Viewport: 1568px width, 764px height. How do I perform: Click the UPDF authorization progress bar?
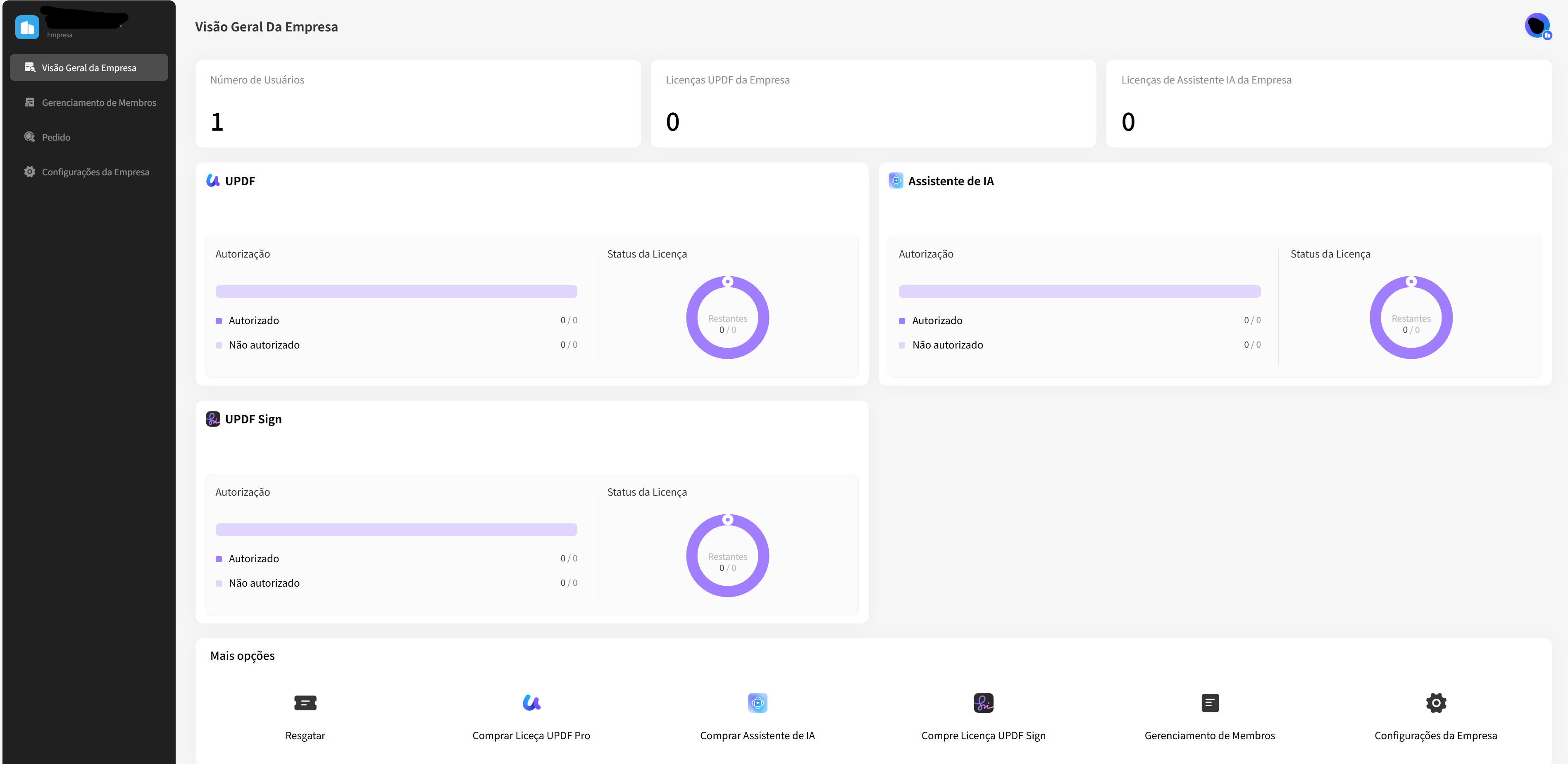[x=396, y=291]
